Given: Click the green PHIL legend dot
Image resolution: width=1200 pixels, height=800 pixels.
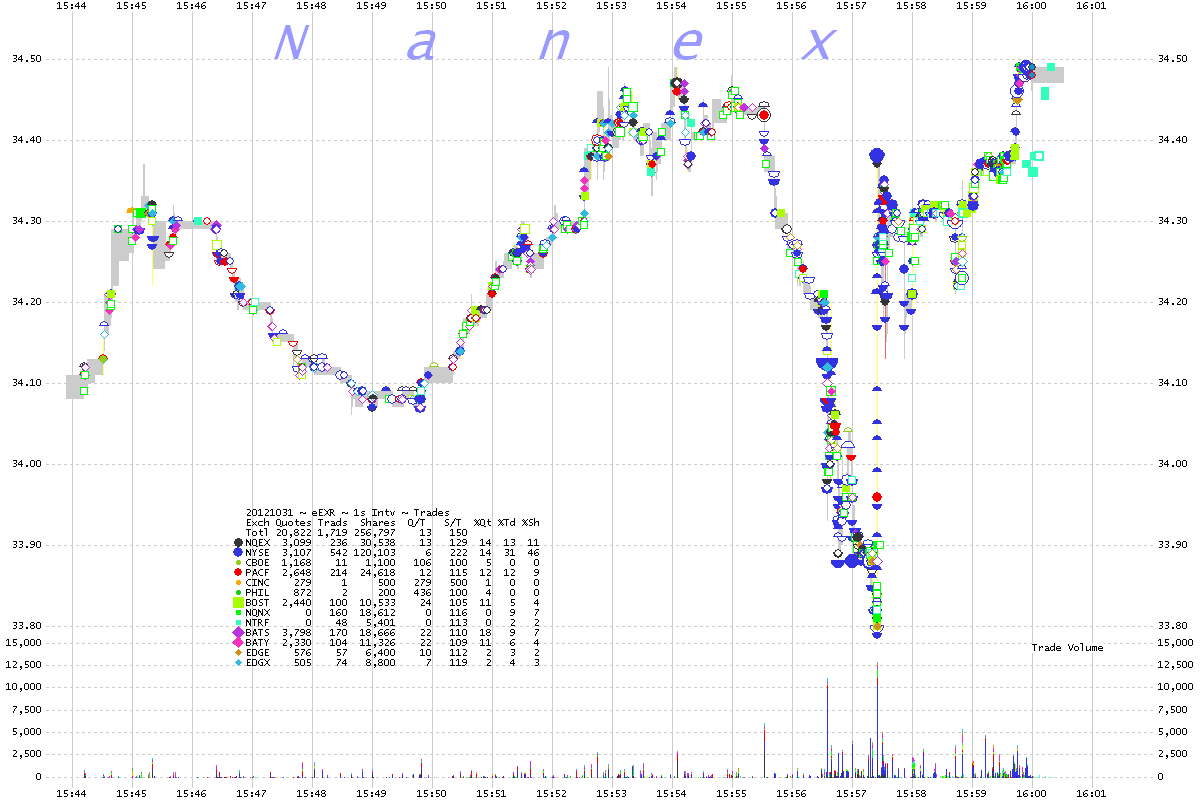Looking at the screenshot, I should pyautogui.click(x=237, y=592).
